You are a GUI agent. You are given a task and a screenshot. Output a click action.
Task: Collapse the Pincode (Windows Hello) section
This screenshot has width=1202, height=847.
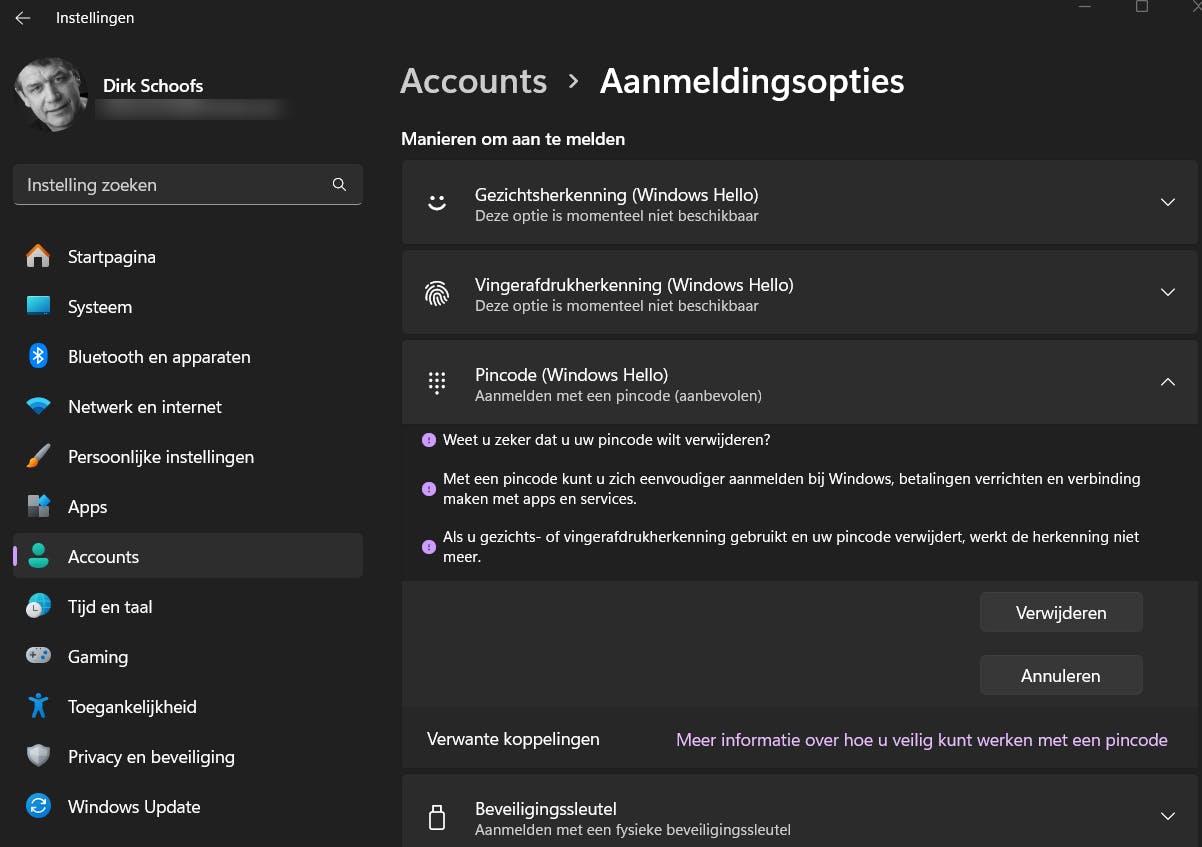1167,382
